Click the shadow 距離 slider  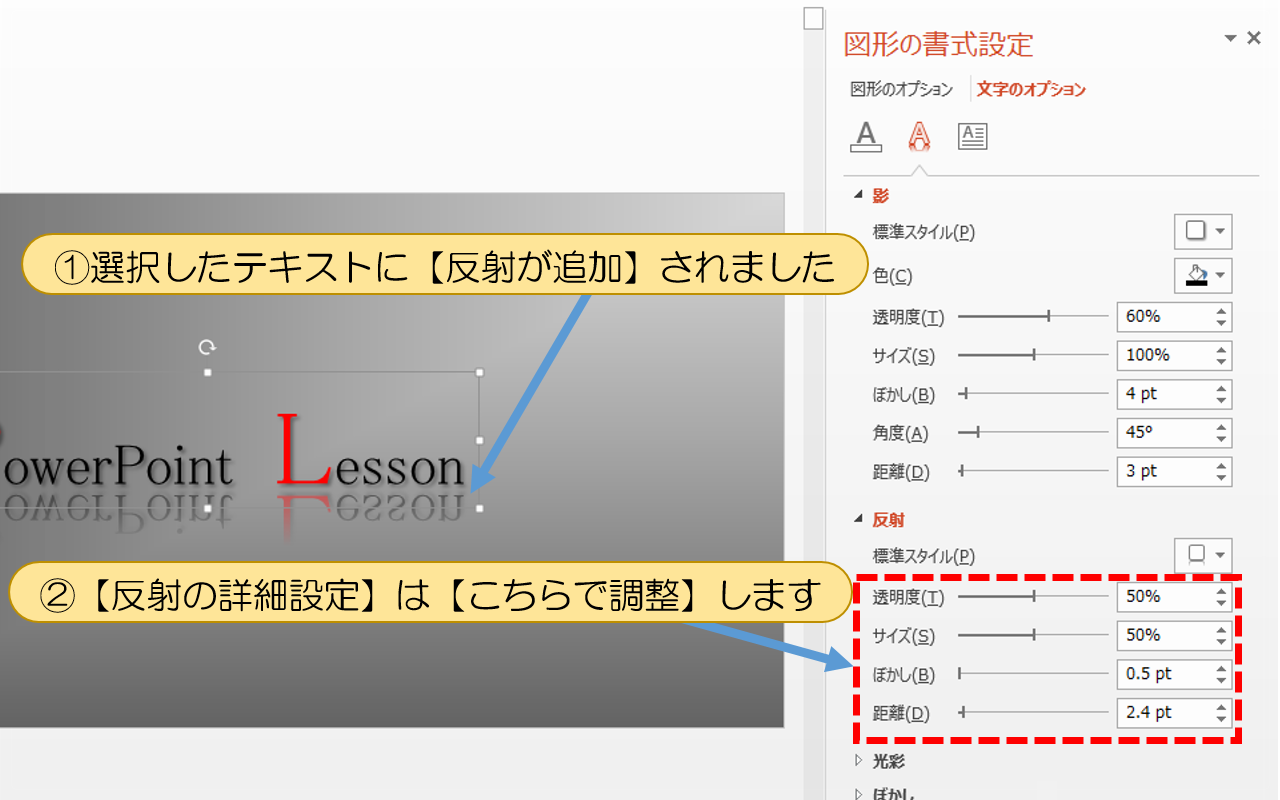point(1033,471)
